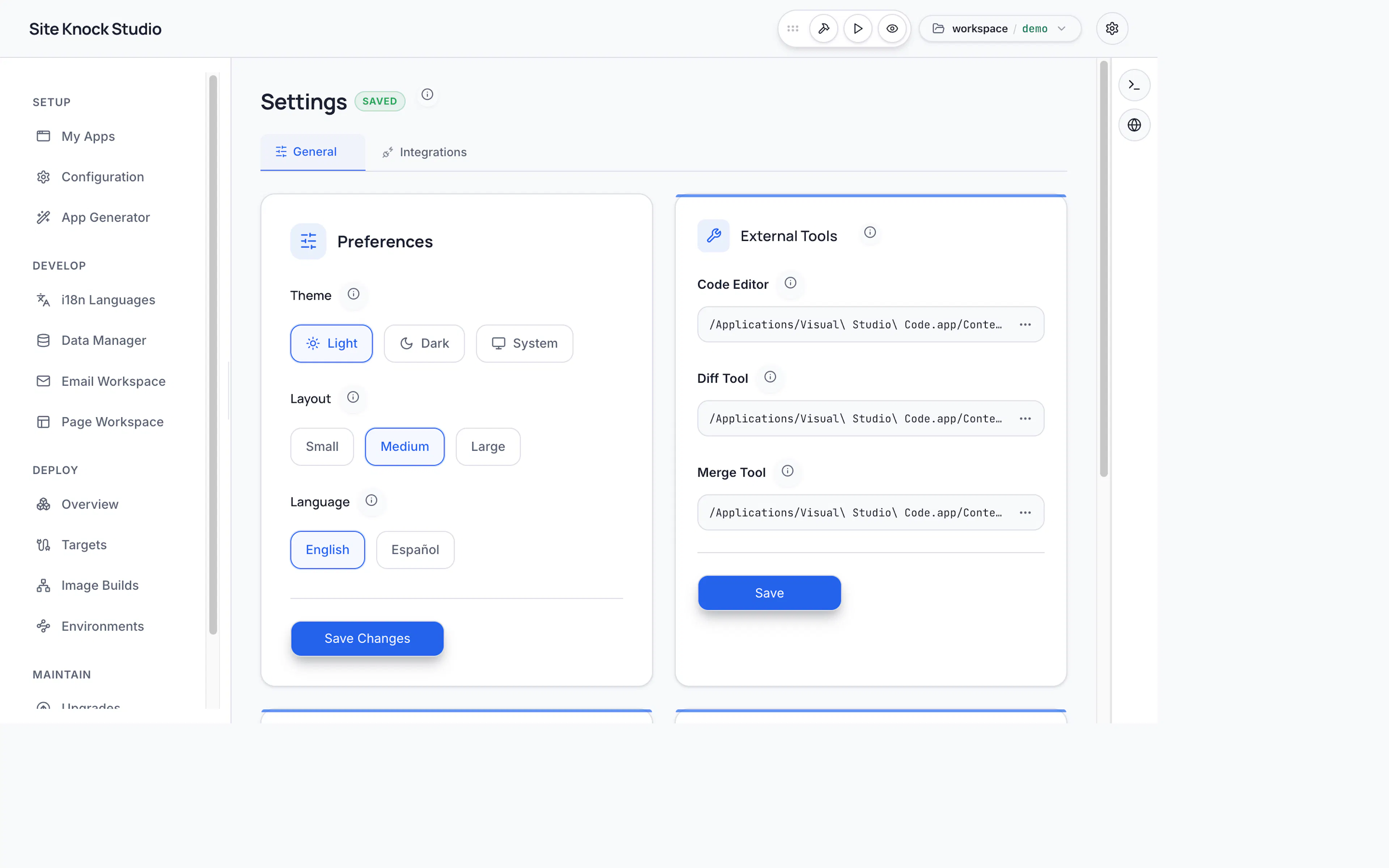Set language to Español
Viewport: 1389px width, 868px height.
click(415, 550)
